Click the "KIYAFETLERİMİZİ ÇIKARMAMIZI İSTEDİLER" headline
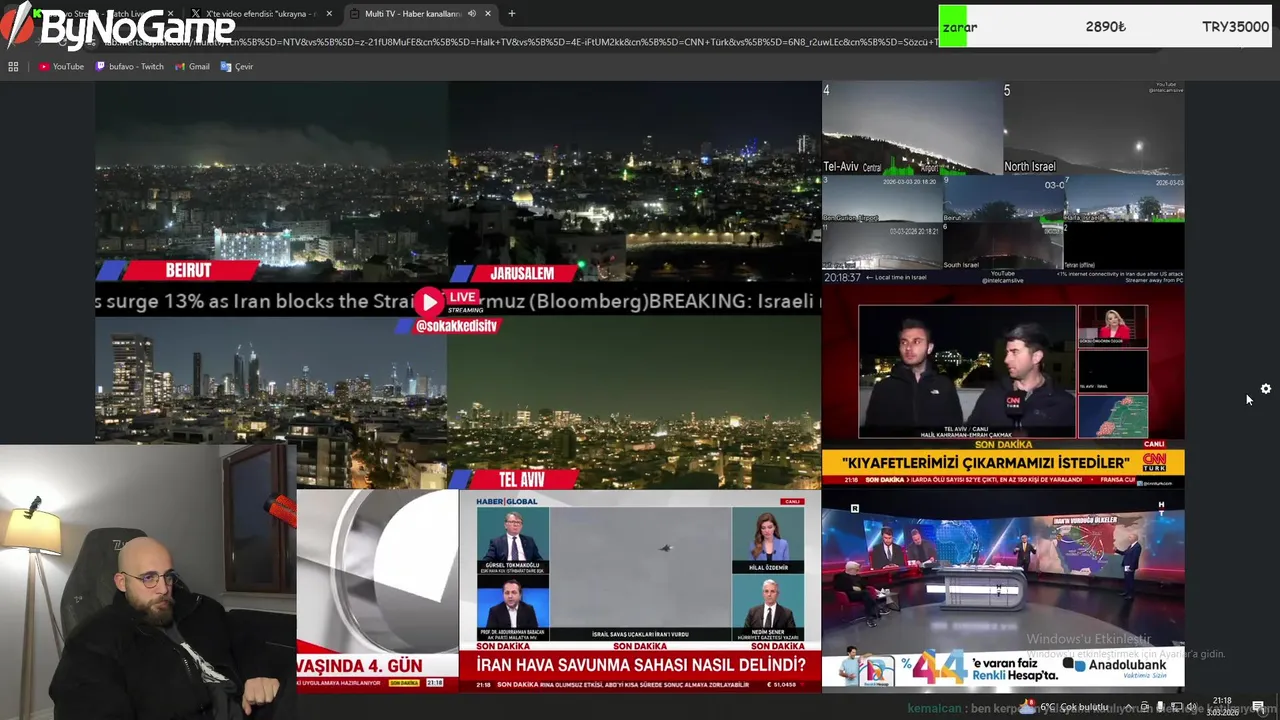Viewport: 1280px width, 720px height. (x=986, y=463)
